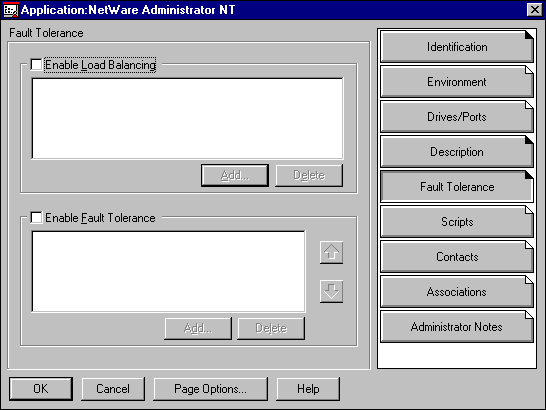Enable Load Balancing checkbox
This screenshot has width=546, height=410.
[x=36, y=64]
